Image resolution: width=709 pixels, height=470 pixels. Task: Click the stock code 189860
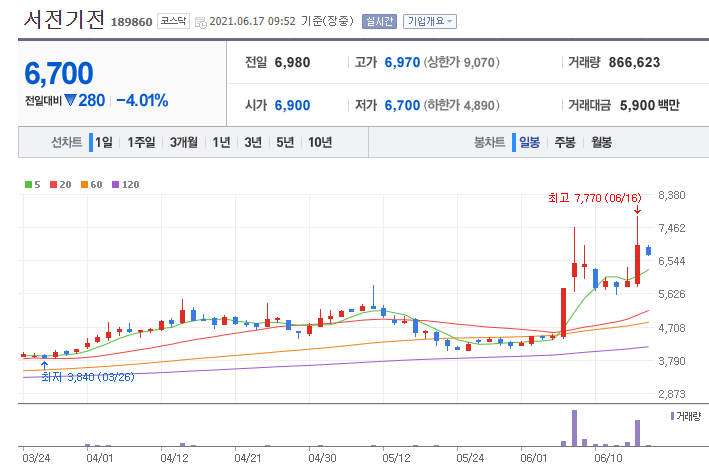tap(132, 22)
